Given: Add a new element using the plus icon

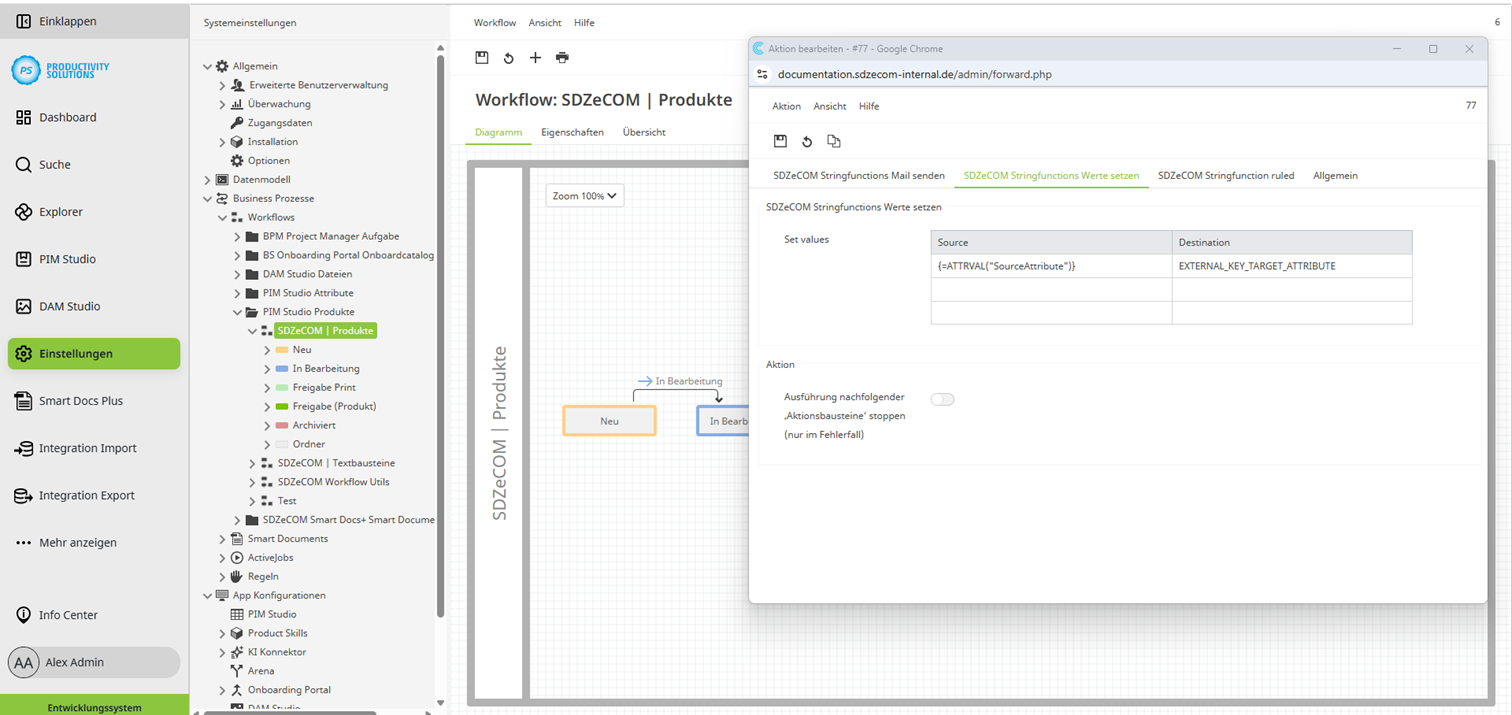Looking at the screenshot, I should (x=535, y=57).
